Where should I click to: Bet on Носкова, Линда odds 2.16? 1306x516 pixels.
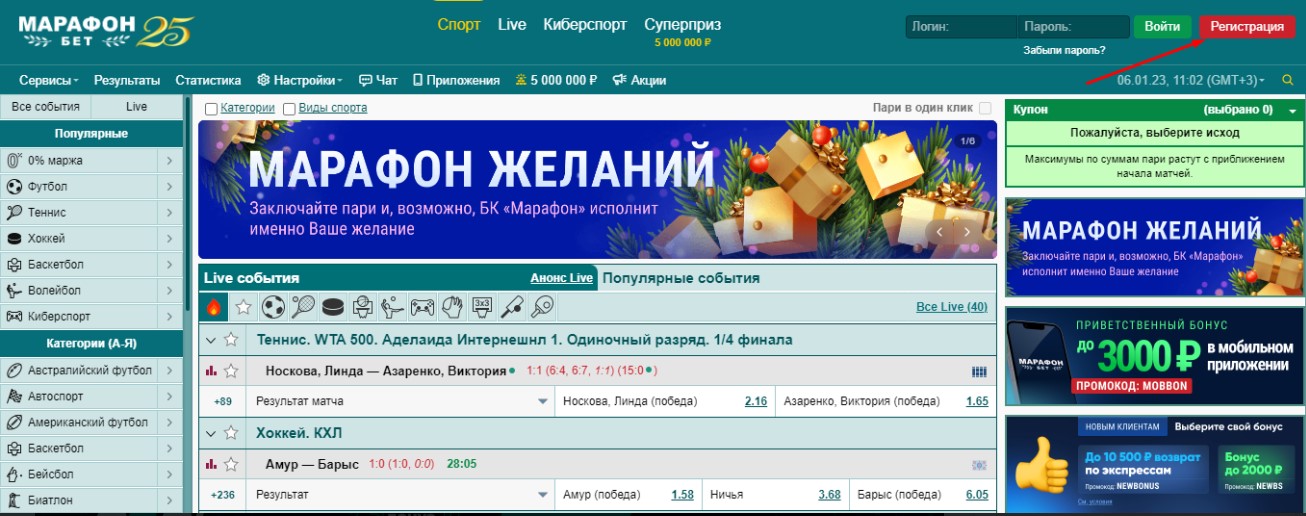point(756,401)
